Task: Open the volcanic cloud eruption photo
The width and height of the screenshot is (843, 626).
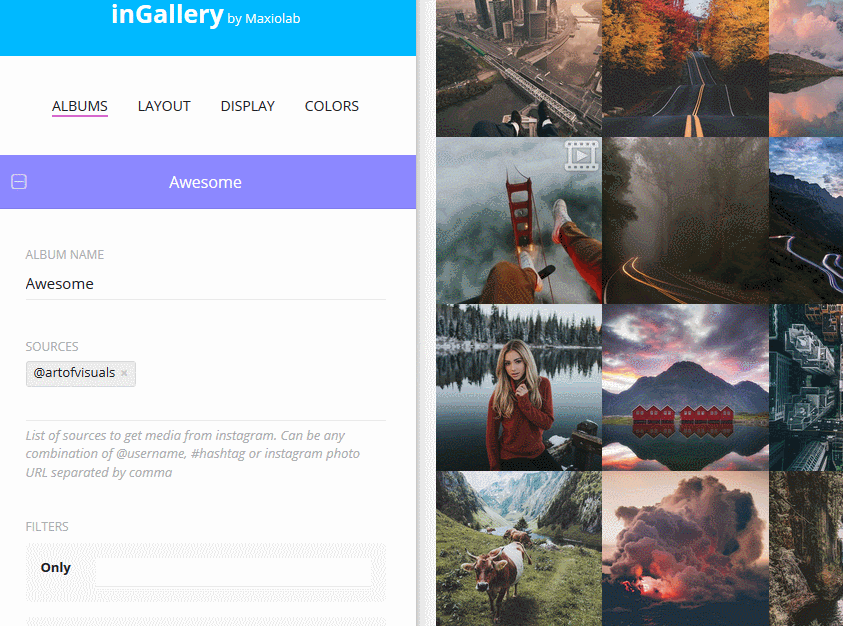Action: [x=685, y=549]
